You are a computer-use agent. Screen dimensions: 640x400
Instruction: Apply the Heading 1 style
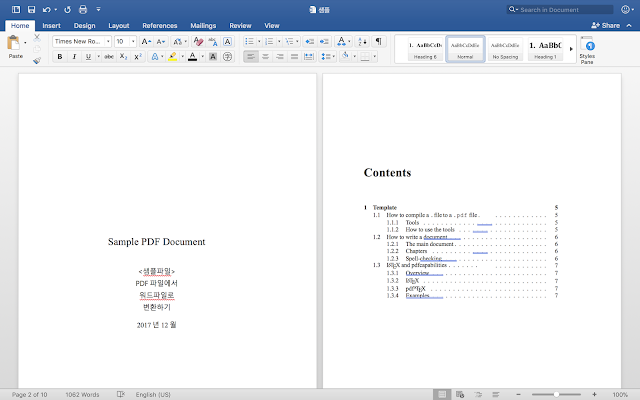point(545,49)
